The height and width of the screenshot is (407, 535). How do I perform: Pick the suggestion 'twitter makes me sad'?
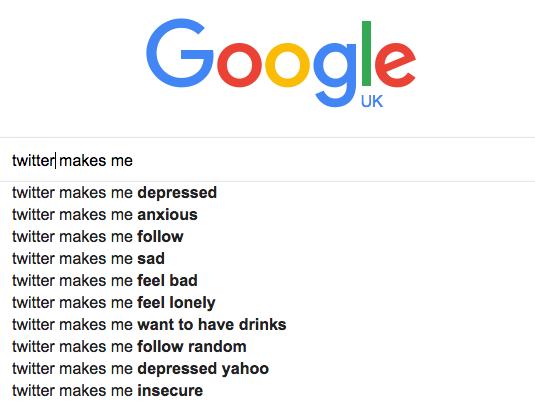tap(268, 259)
